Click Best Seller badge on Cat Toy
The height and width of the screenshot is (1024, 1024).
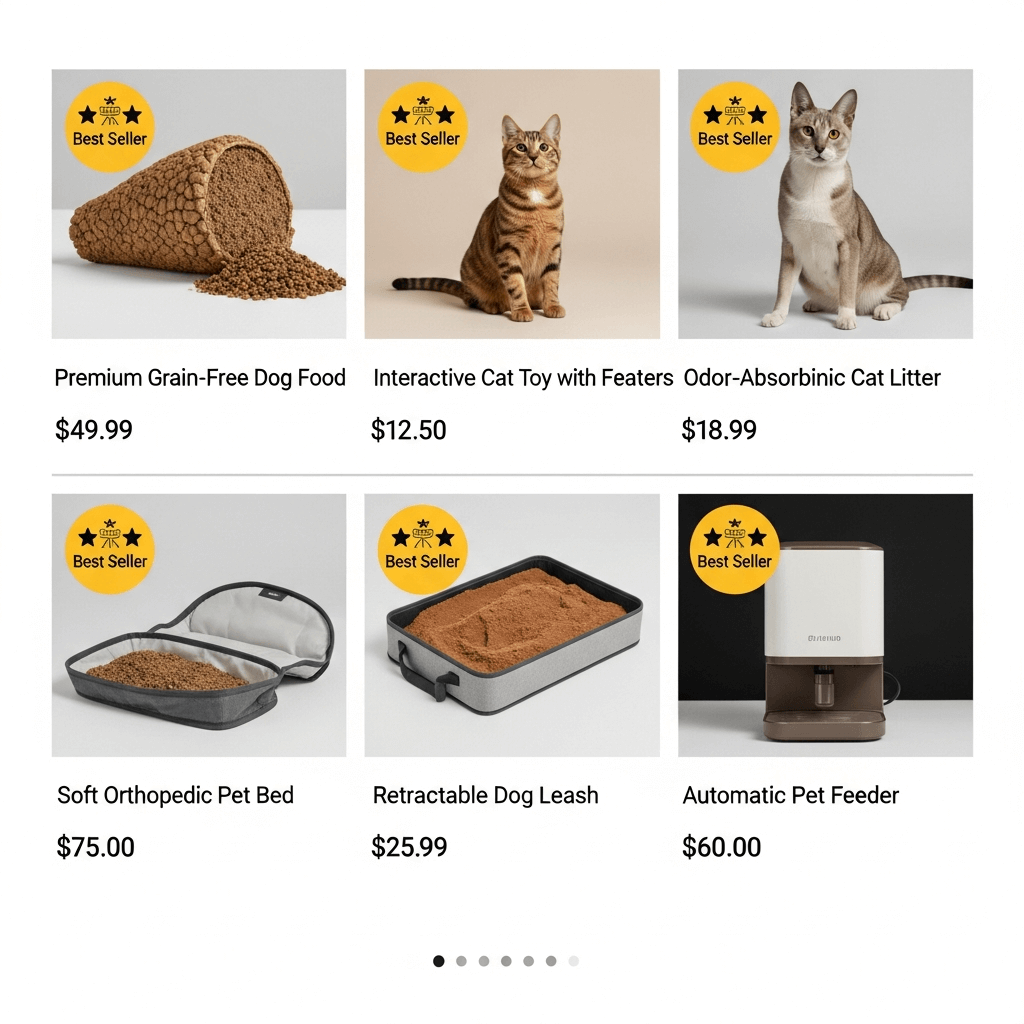pyautogui.click(x=423, y=127)
